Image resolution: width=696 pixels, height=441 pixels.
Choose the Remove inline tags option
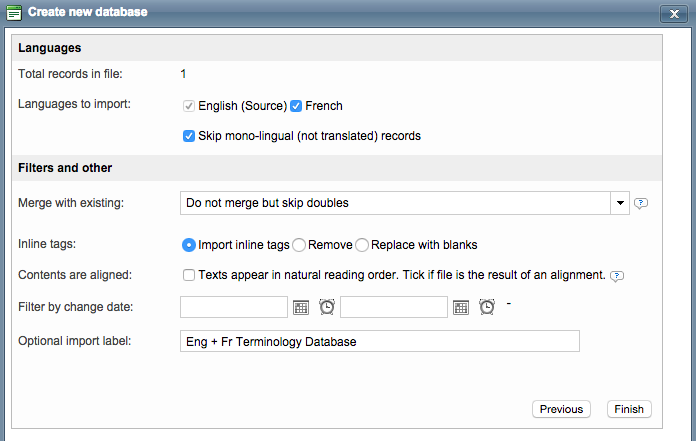tap(299, 245)
